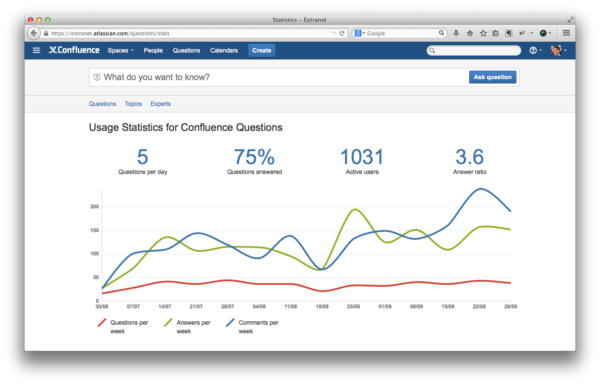Click the Create button
The height and width of the screenshot is (385, 600).
(262, 51)
